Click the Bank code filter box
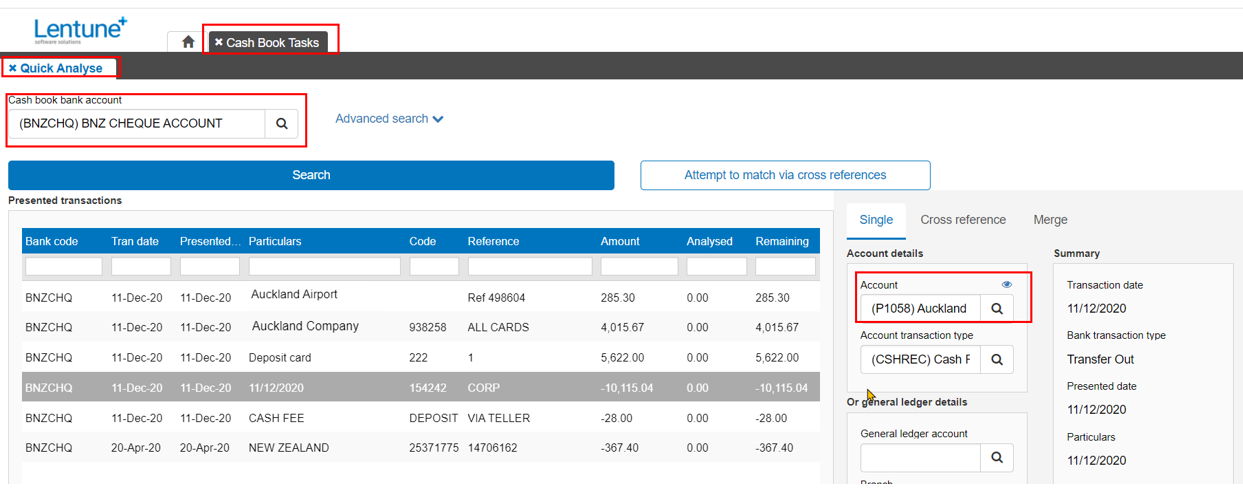Image resolution: width=1243 pixels, height=496 pixels. [64, 267]
